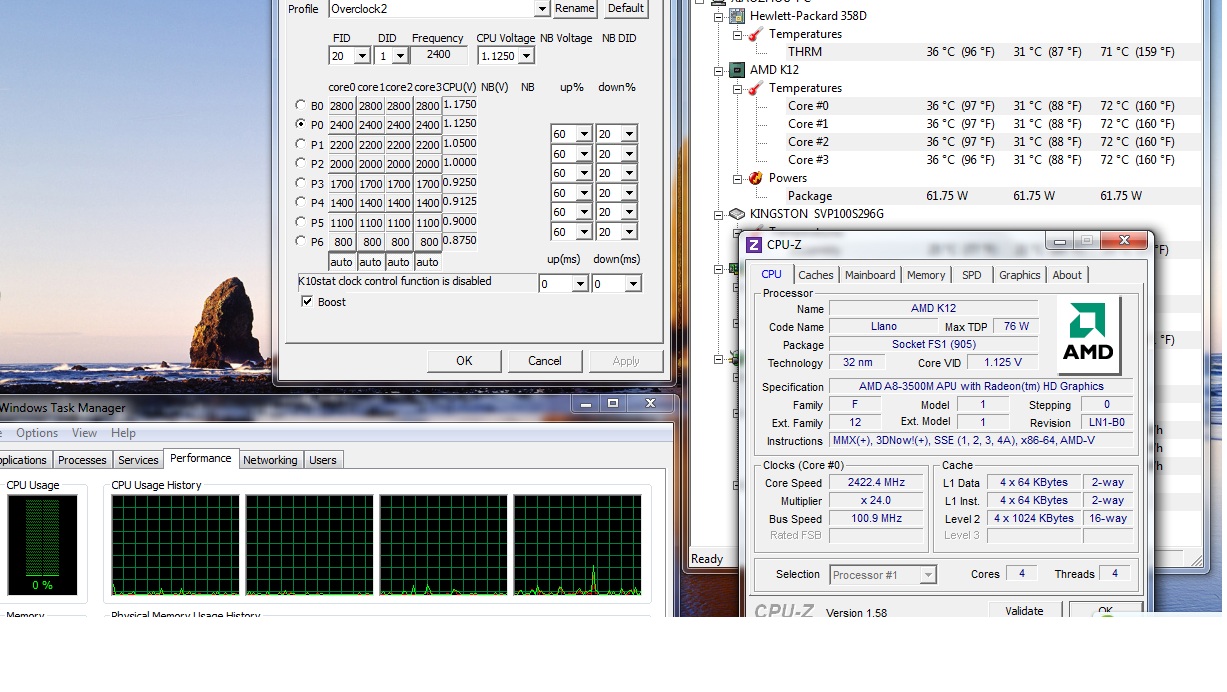Open the down(ms) dropdown

[x=632, y=284]
